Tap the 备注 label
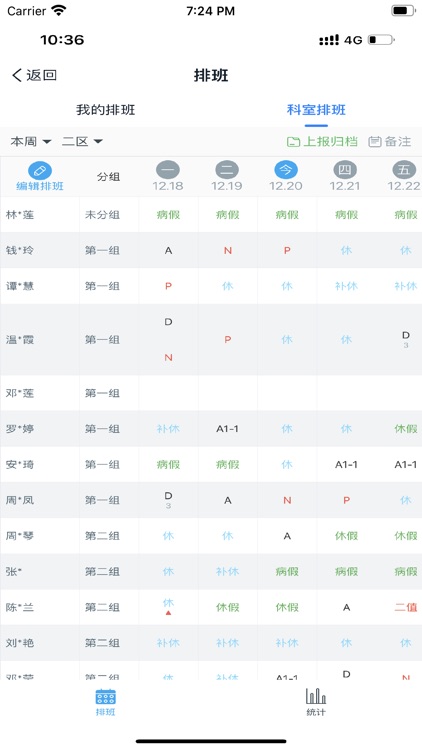The height and width of the screenshot is (750, 422). [398, 142]
